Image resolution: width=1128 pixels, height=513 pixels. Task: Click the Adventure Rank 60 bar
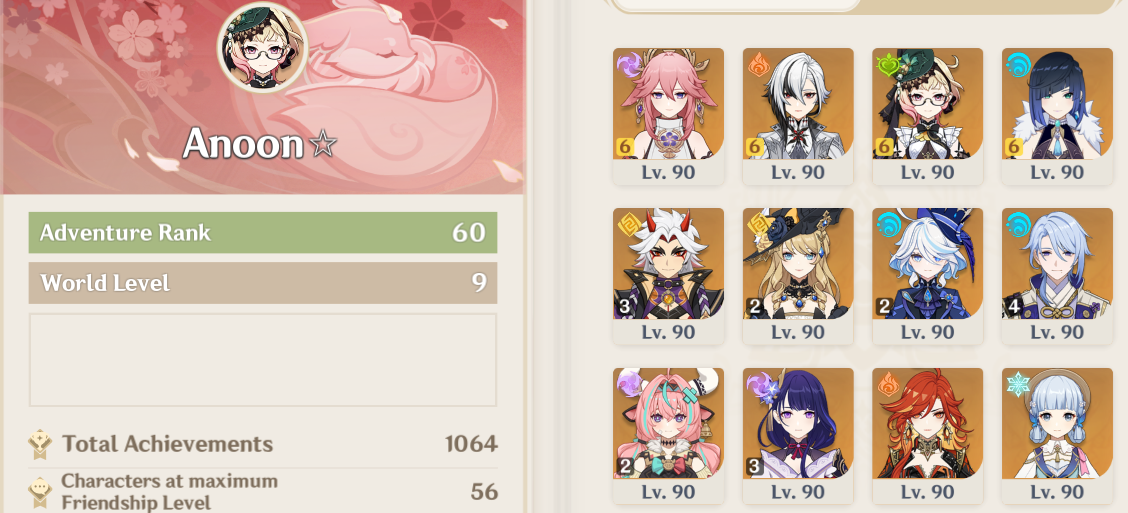263,232
